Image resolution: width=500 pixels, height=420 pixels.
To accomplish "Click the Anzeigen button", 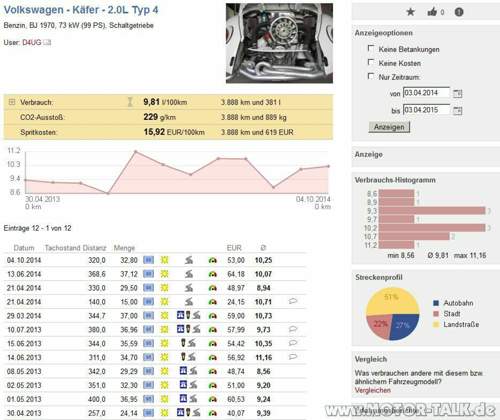I will pos(389,127).
